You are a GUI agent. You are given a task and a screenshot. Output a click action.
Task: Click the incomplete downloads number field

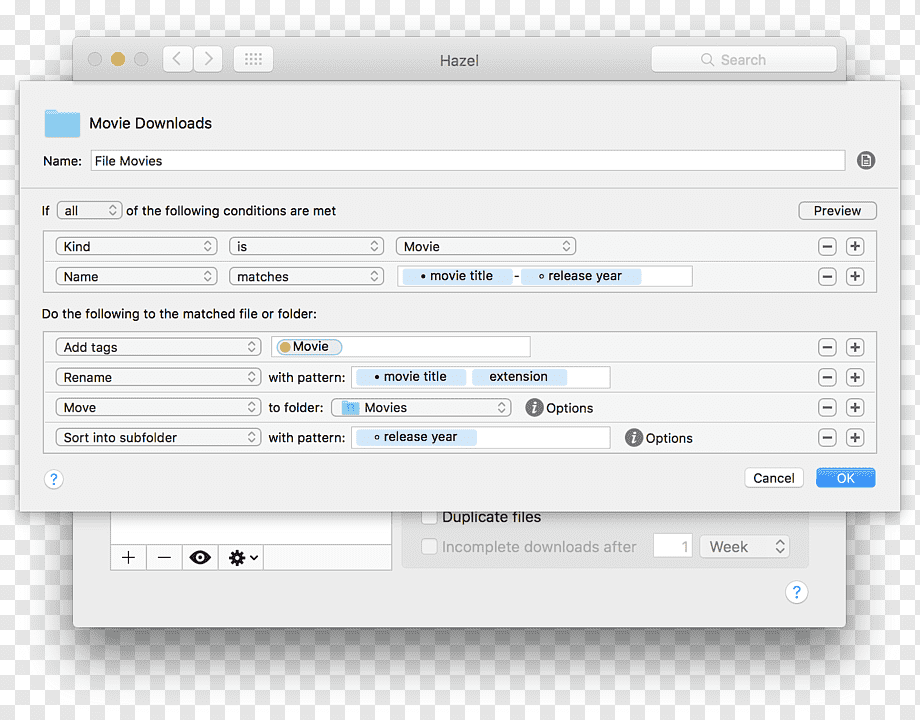point(673,547)
